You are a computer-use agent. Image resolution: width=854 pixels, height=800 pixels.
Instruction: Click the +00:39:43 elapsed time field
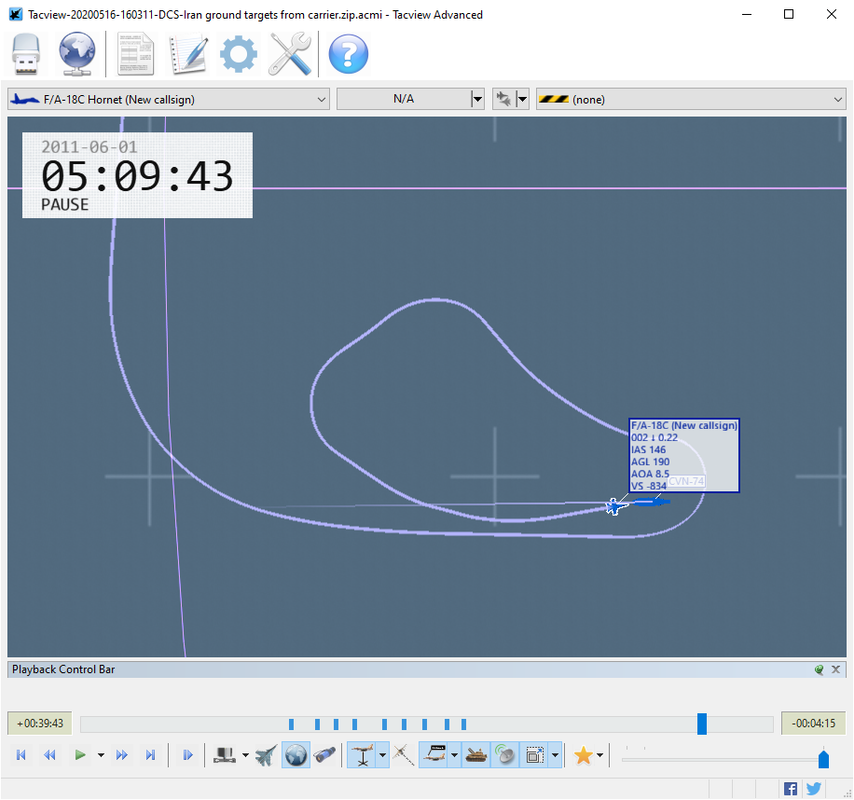tap(40, 723)
